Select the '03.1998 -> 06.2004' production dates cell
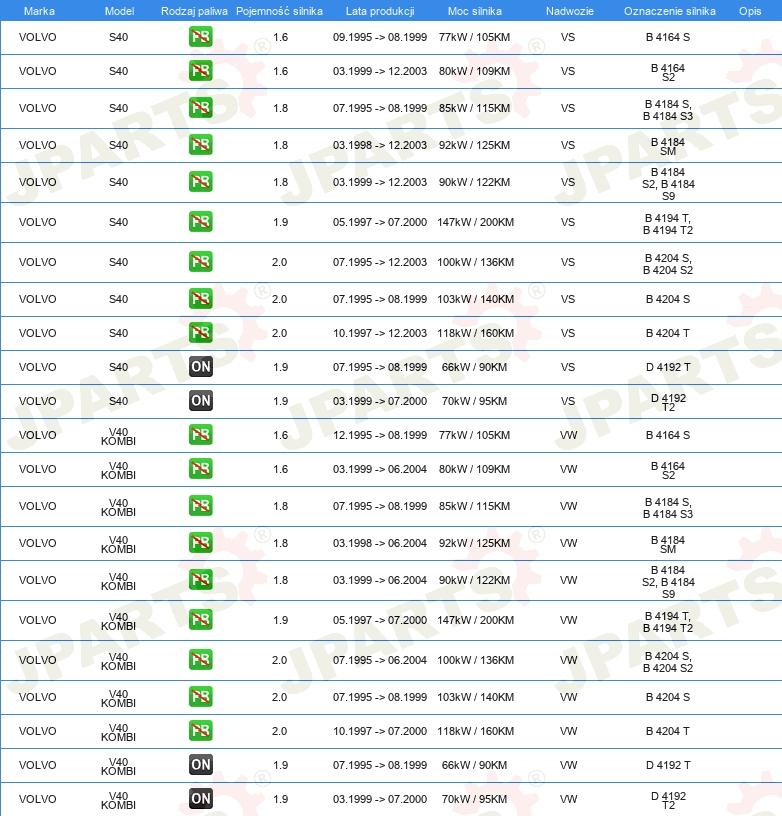Viewport: 782px width, 816px height. 380,543
